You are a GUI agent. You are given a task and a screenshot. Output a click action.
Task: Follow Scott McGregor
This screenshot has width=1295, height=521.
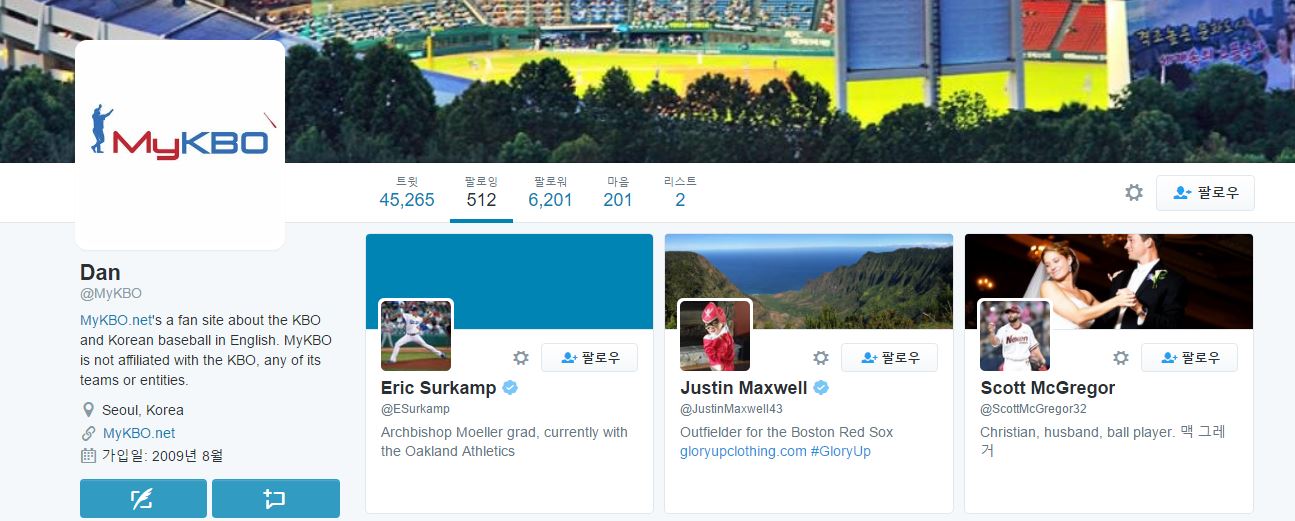point(1189,358)
